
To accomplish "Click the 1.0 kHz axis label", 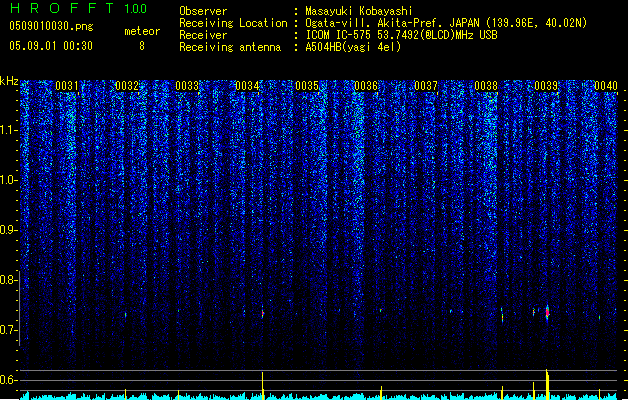I will click(x=9, y=180).
